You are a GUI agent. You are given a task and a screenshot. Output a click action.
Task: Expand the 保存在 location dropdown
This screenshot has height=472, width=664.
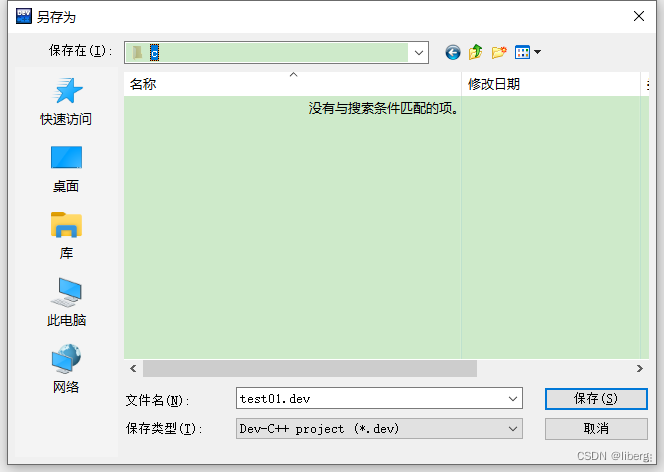(419, 53)
